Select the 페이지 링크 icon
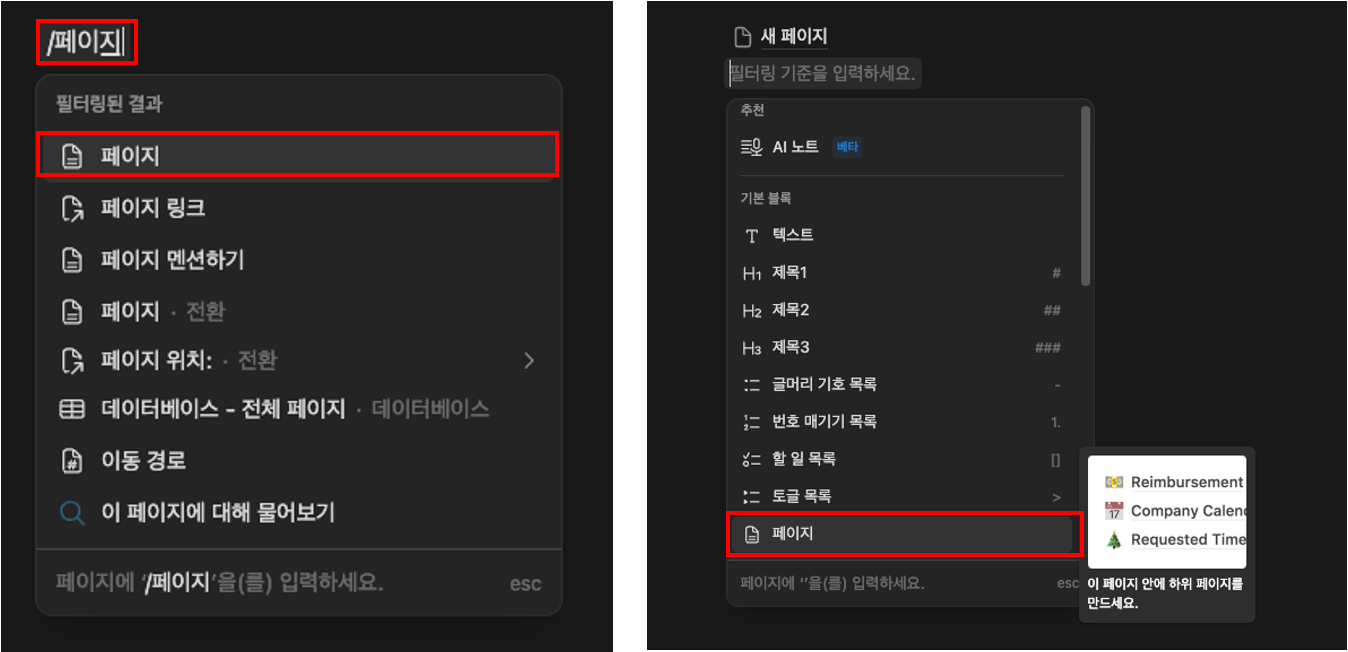This screenshot has height=652, width=1348. [x=72, y=208]
